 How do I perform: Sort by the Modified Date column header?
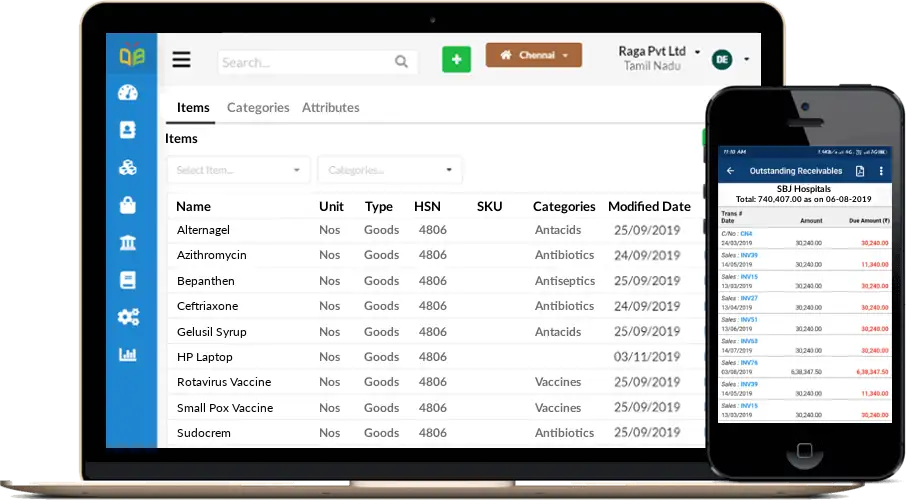tap(649, 206)
